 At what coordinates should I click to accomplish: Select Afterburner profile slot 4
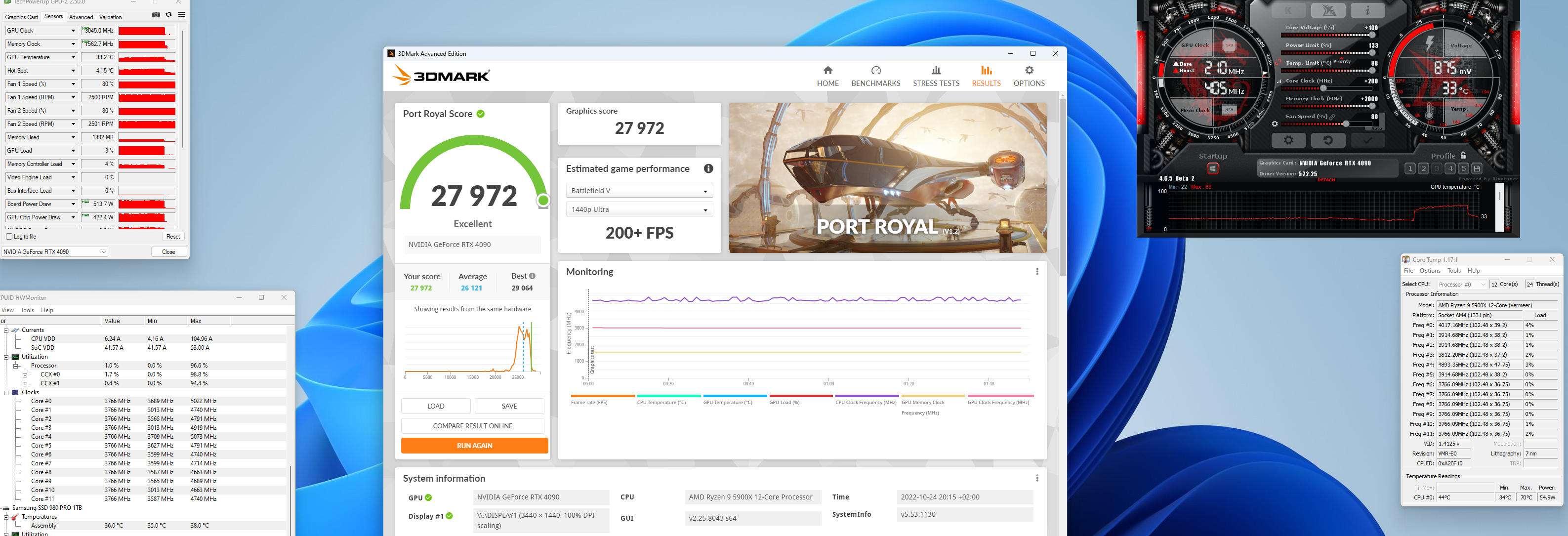(x=1450, y=168)
